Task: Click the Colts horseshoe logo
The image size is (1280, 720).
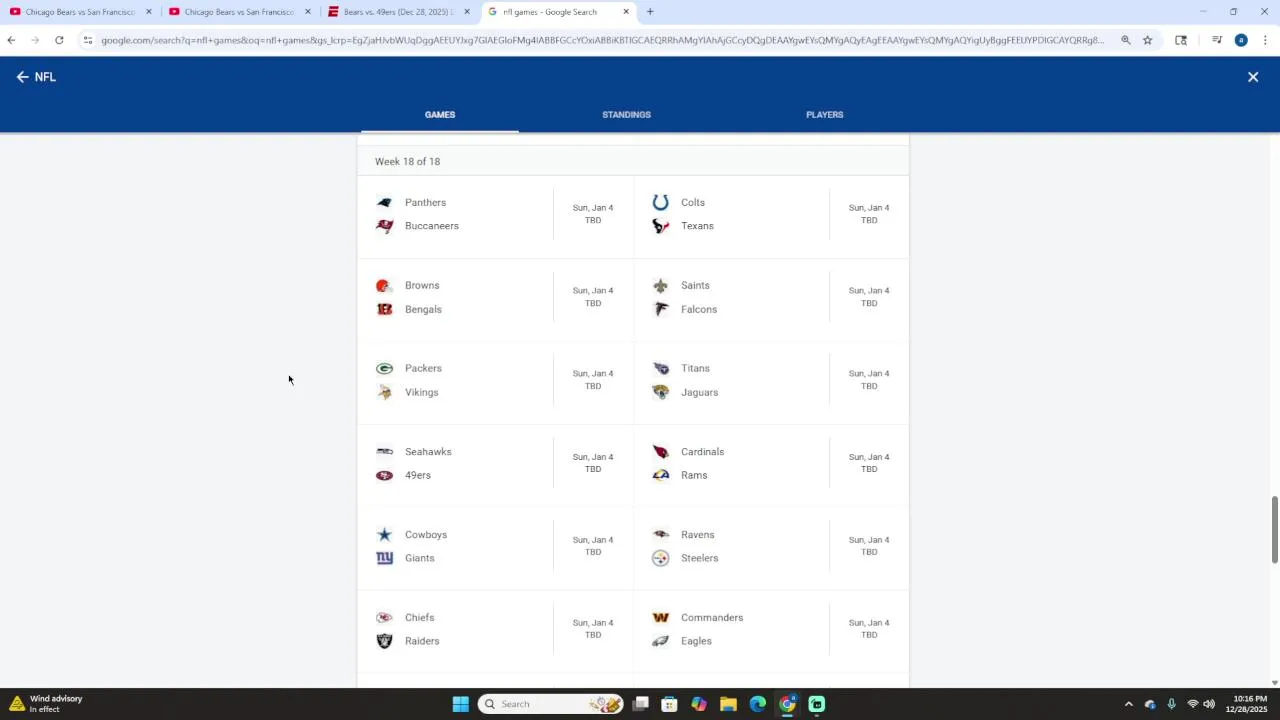Action: [x=660, y=203]
